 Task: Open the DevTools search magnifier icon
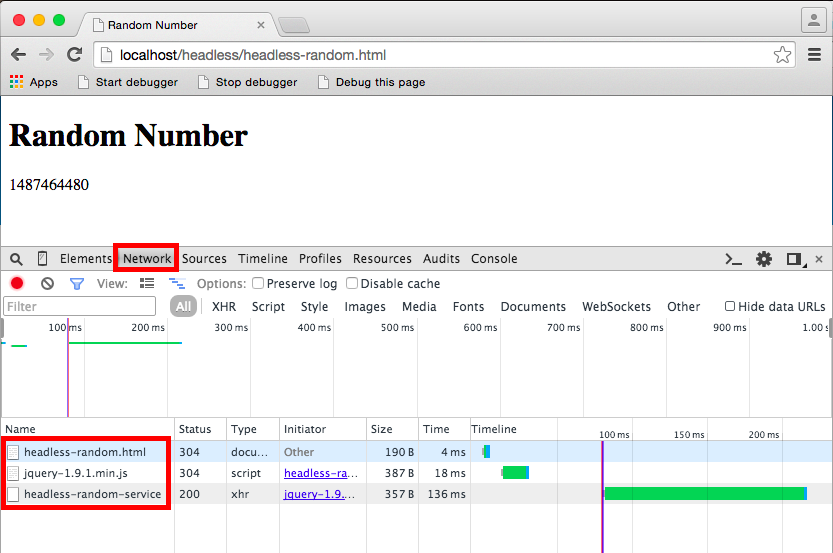[x=16, y=259]
